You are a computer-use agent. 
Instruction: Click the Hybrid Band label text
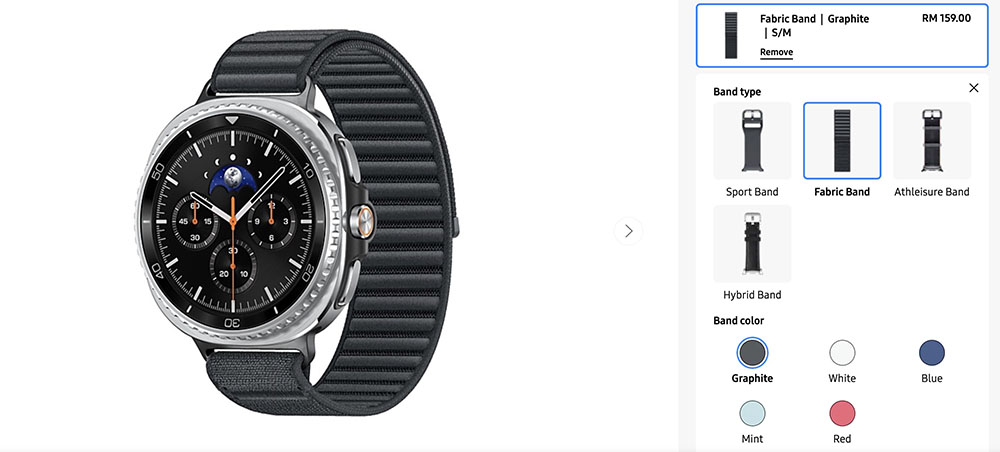pyautogui.click(x=752, y=295)
